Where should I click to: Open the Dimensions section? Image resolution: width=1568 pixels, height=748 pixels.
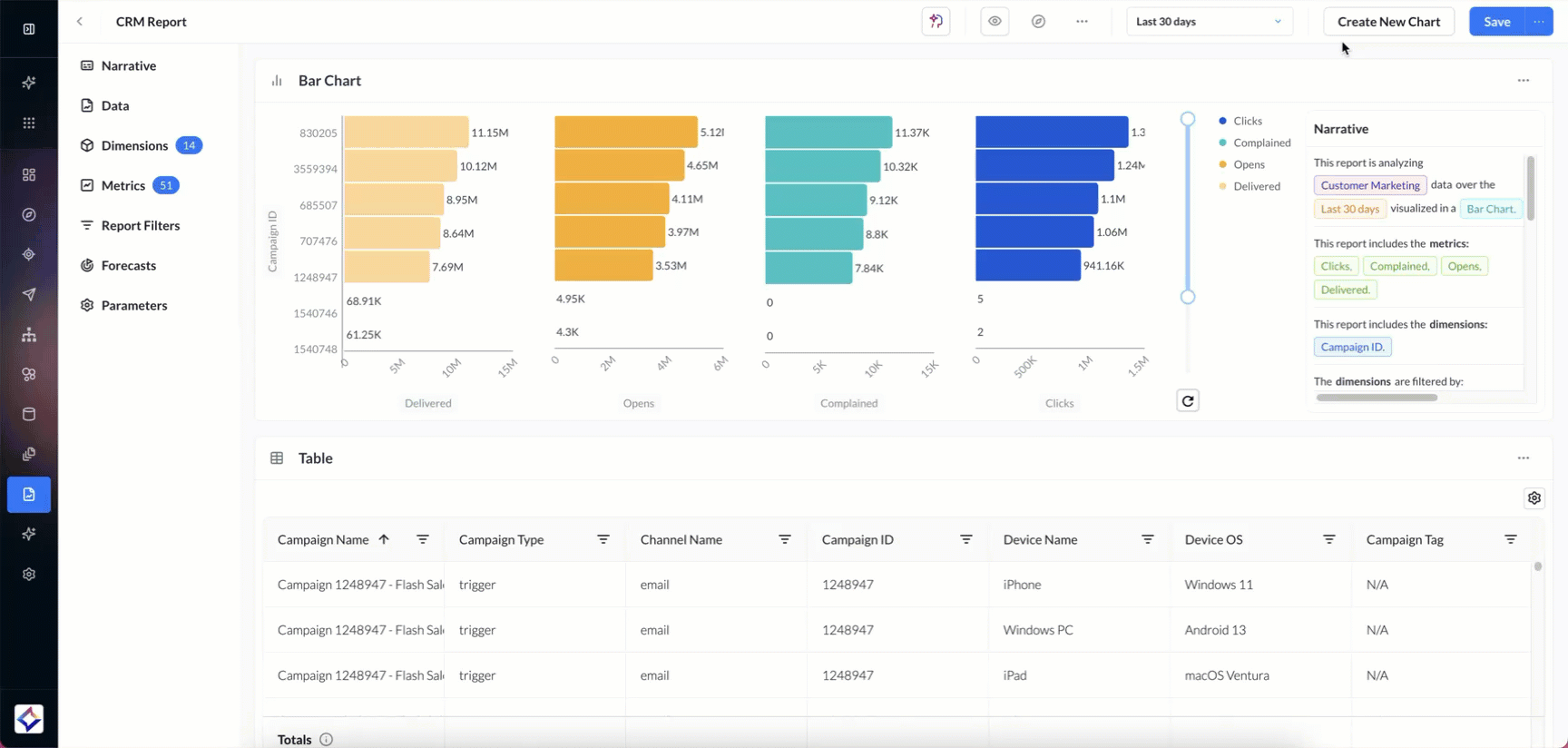134,145
